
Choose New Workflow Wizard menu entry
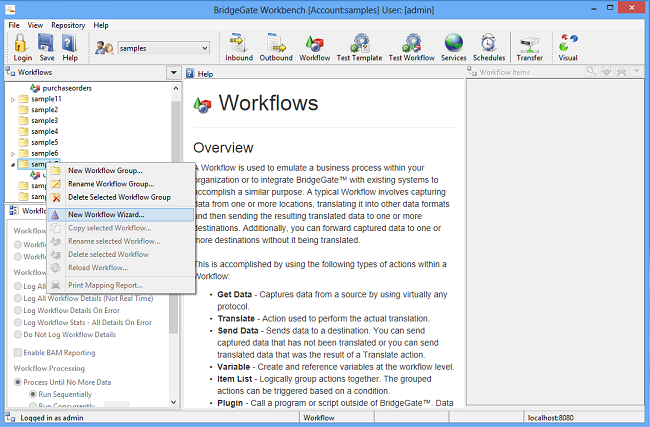pos(106,214)
